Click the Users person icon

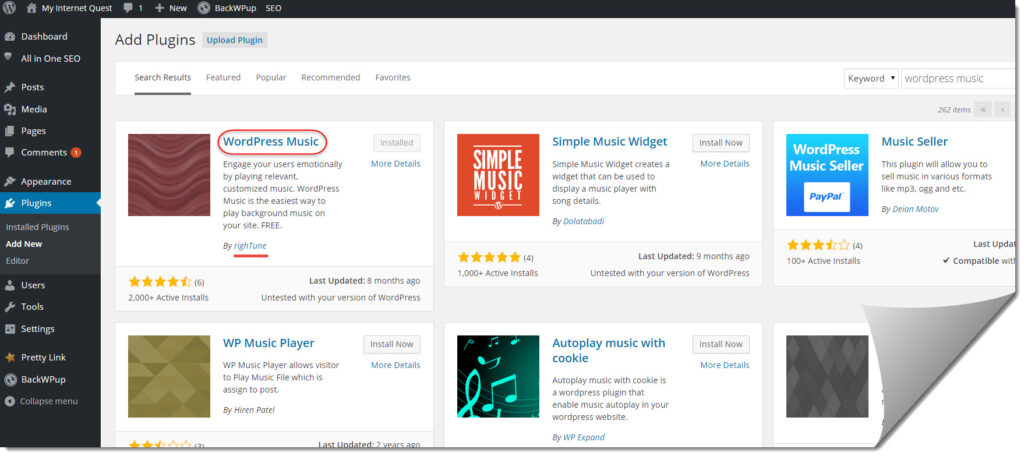[10, 285]
